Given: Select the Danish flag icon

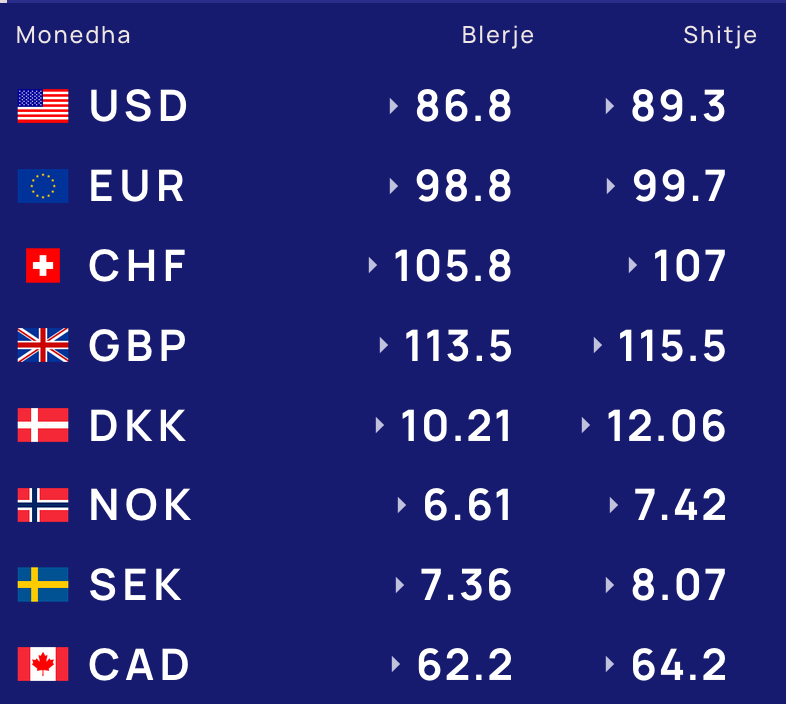Looking at the screenshot, I should click(x=43, y=425).
